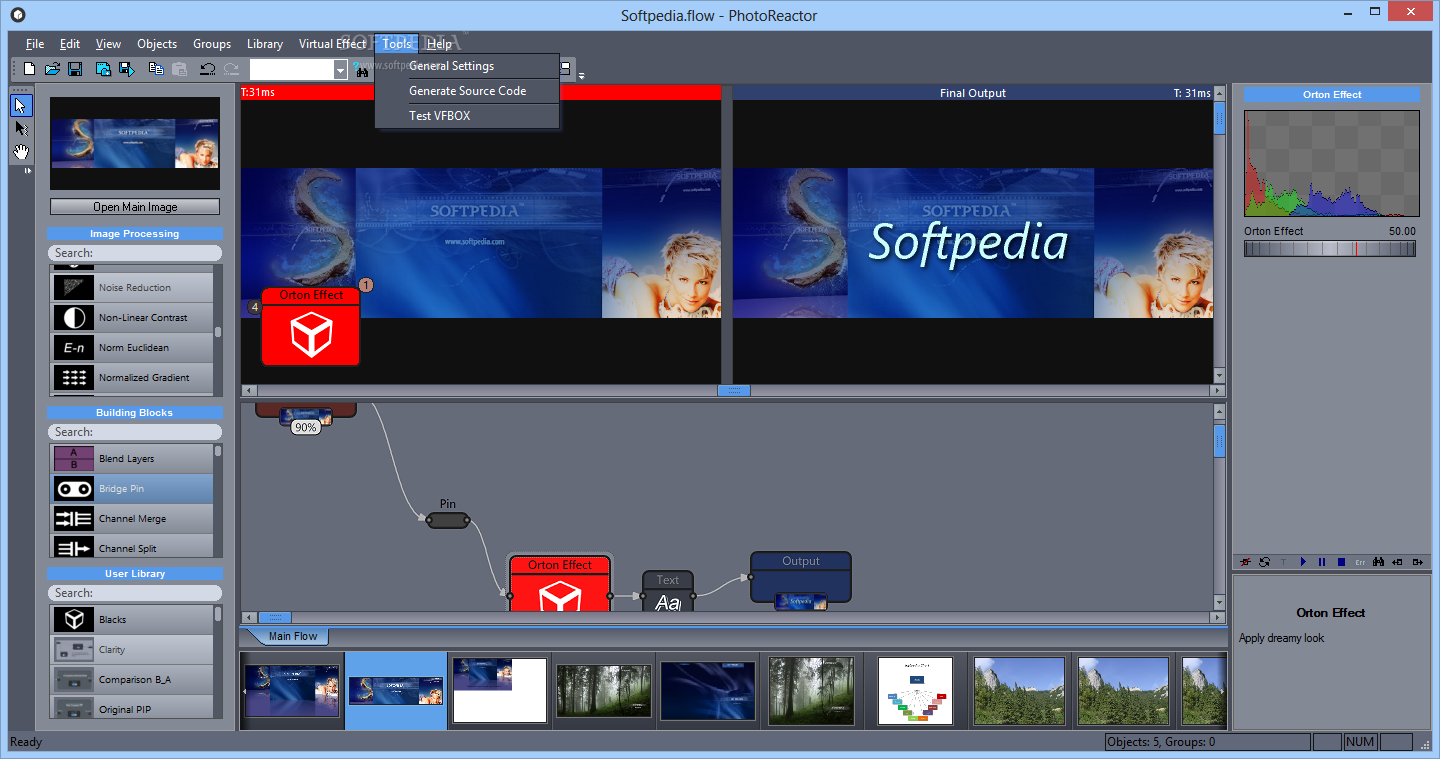Click the Redo arrow in the toolbar

pos(231,69)
